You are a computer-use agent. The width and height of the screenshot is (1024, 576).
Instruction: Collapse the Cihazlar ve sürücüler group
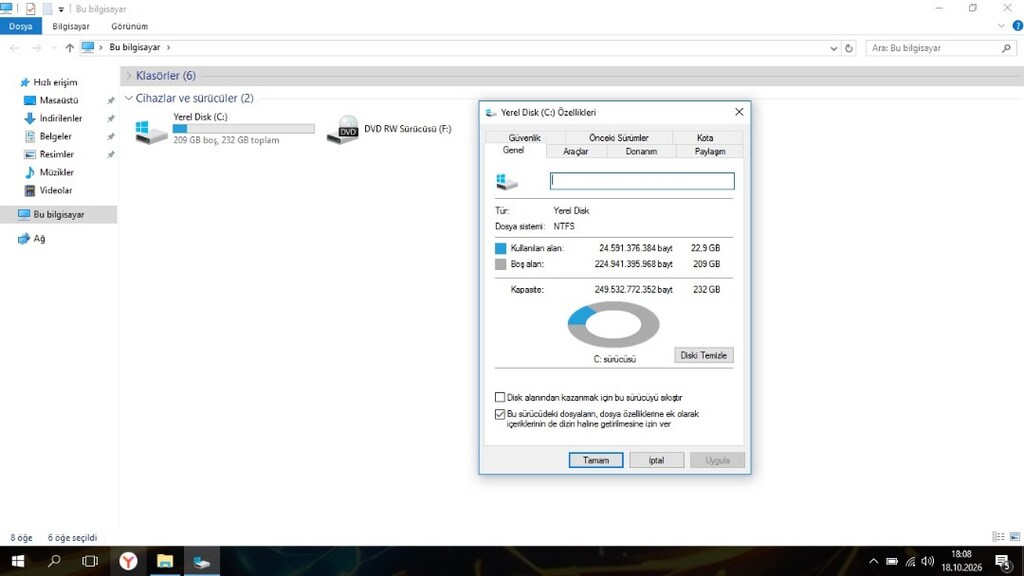[x=129, y=98]
